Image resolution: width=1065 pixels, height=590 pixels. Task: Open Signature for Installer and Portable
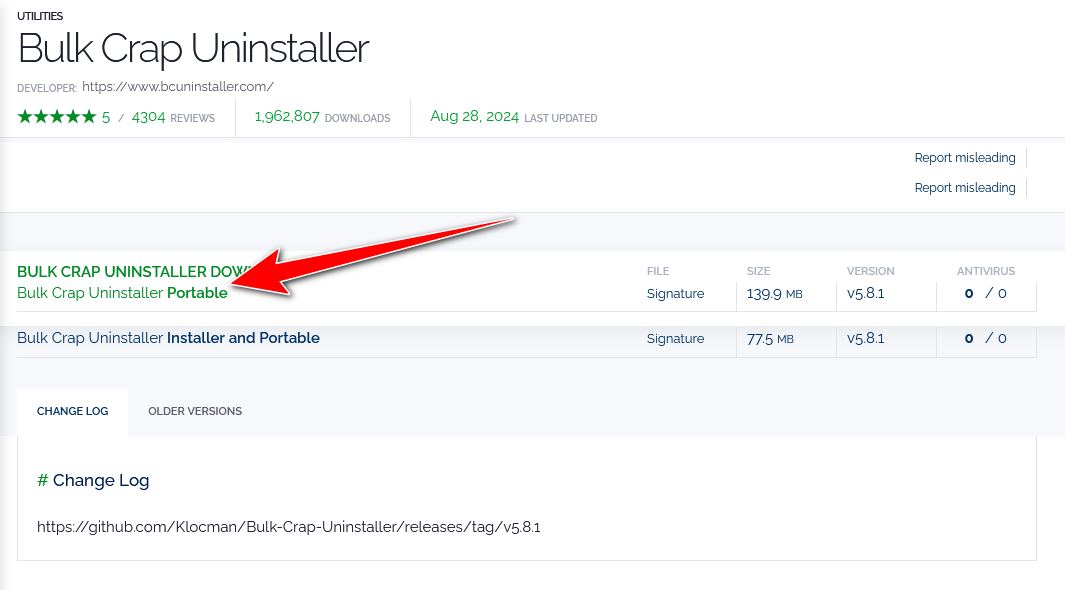click(675, 339)
